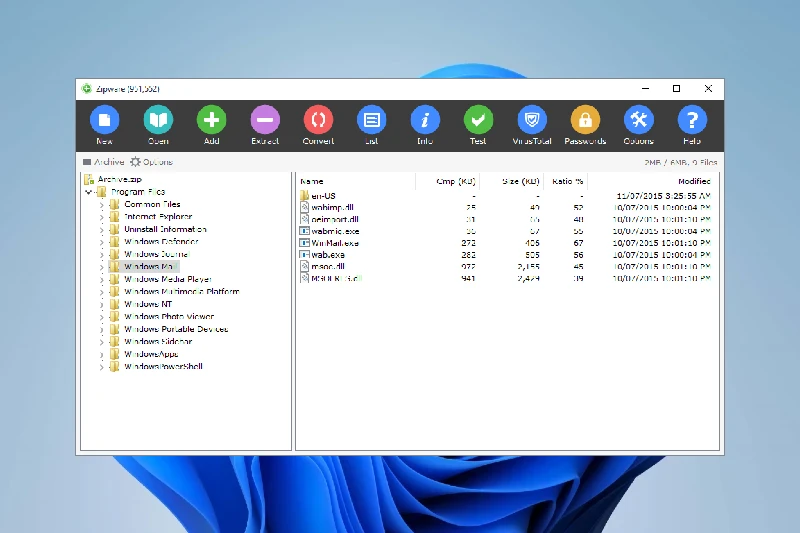The image size is (800, 533).
Task: Expand the Windows Media Player folder
Action: 101,280
